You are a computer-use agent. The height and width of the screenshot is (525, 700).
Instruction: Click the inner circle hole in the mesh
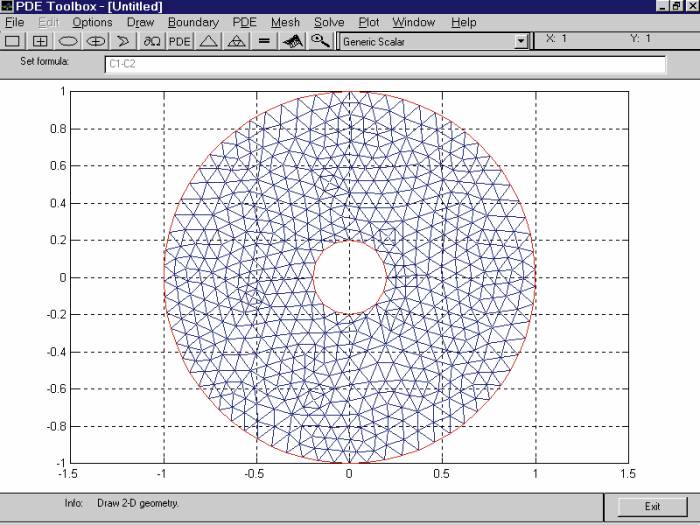(x=349, y=277)
